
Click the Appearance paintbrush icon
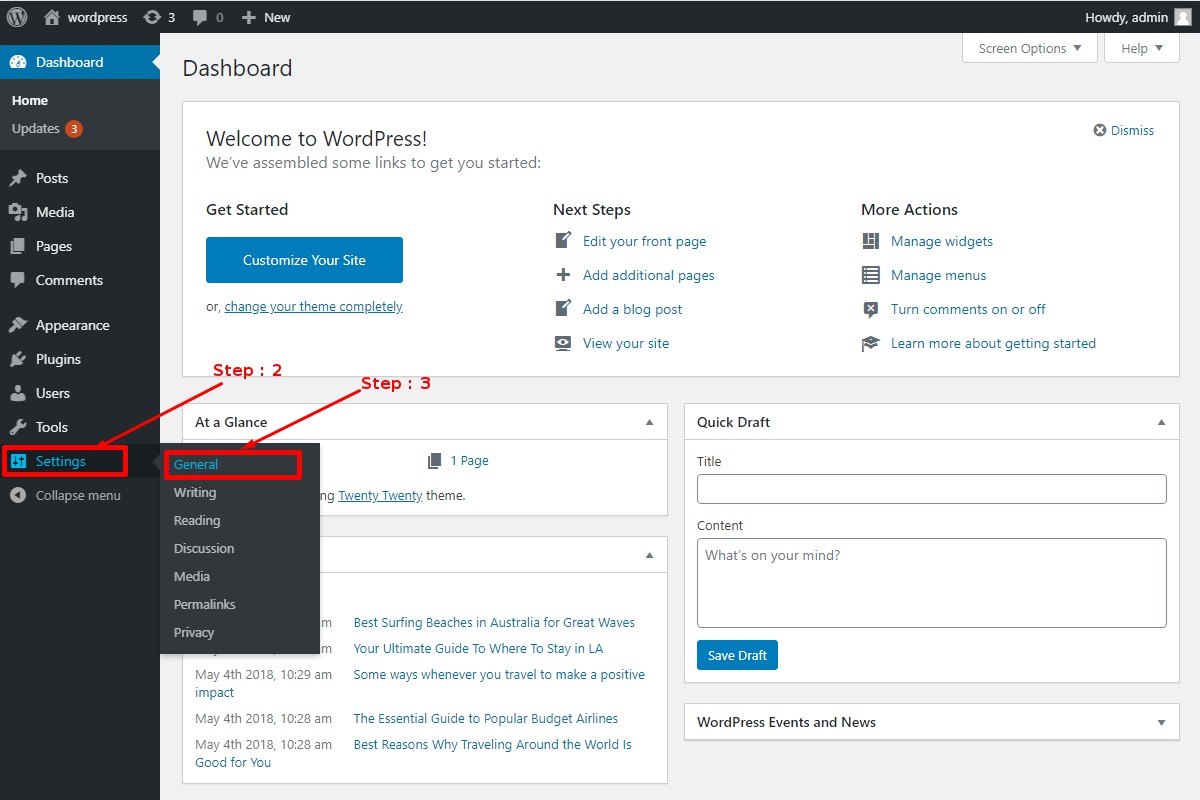tap(18, 325)
